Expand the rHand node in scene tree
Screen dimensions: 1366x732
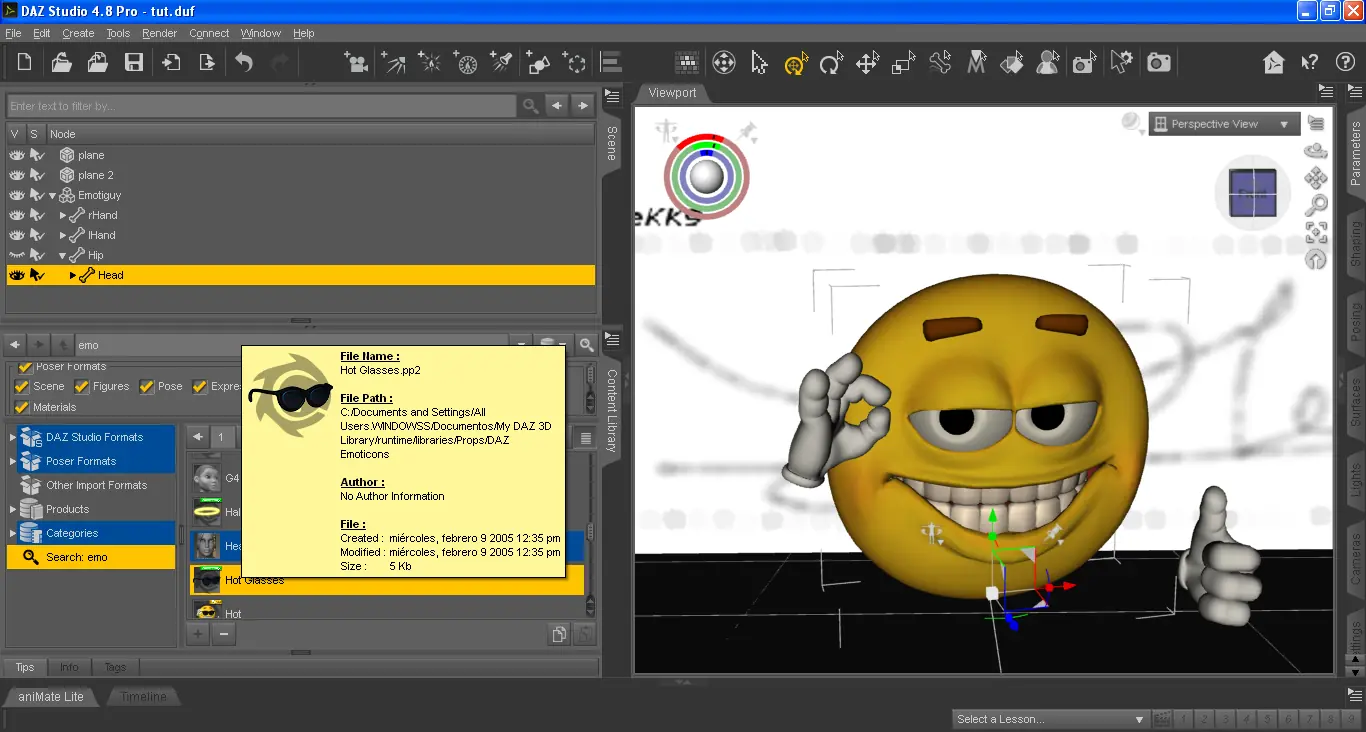tap(63, 215)
